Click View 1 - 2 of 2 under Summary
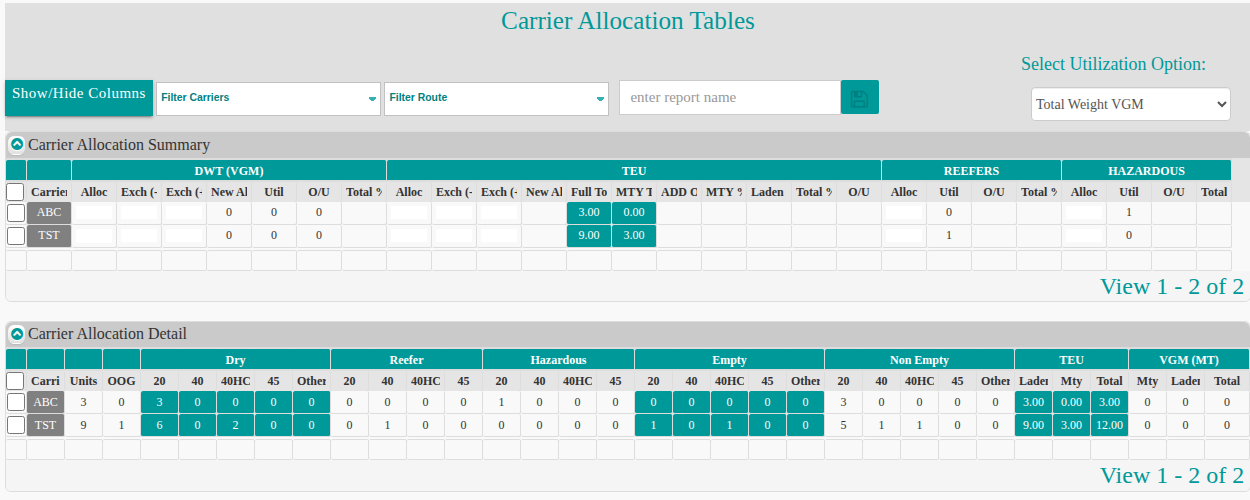Image resolution: width=1250 pixels, height=500 pixels. (x=1172, y=287)
